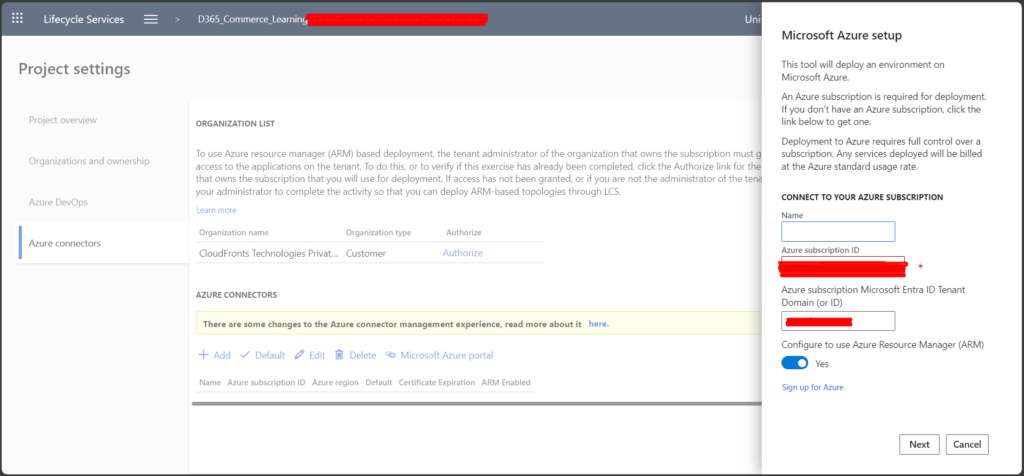This screenshot has width=1024, height=476.
Task: Click the link icon beside Microsoft Azure portal
Action: [391, 355]
